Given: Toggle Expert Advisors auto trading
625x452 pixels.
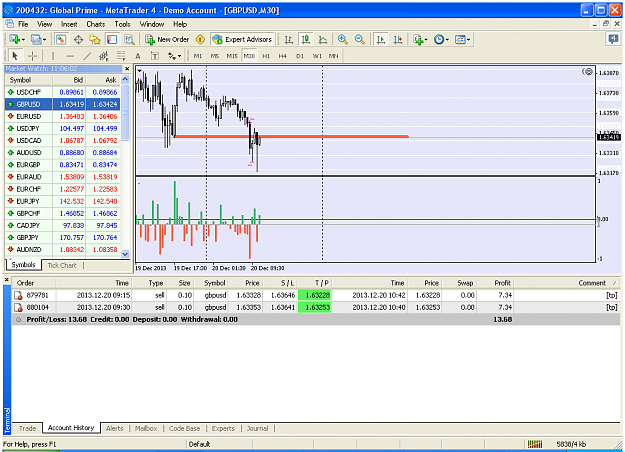Looking at the screenshot, I should pos(242,39).
